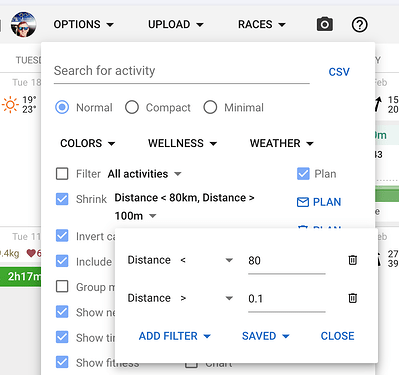Open the OPTIONS menu

coord(84,24)
